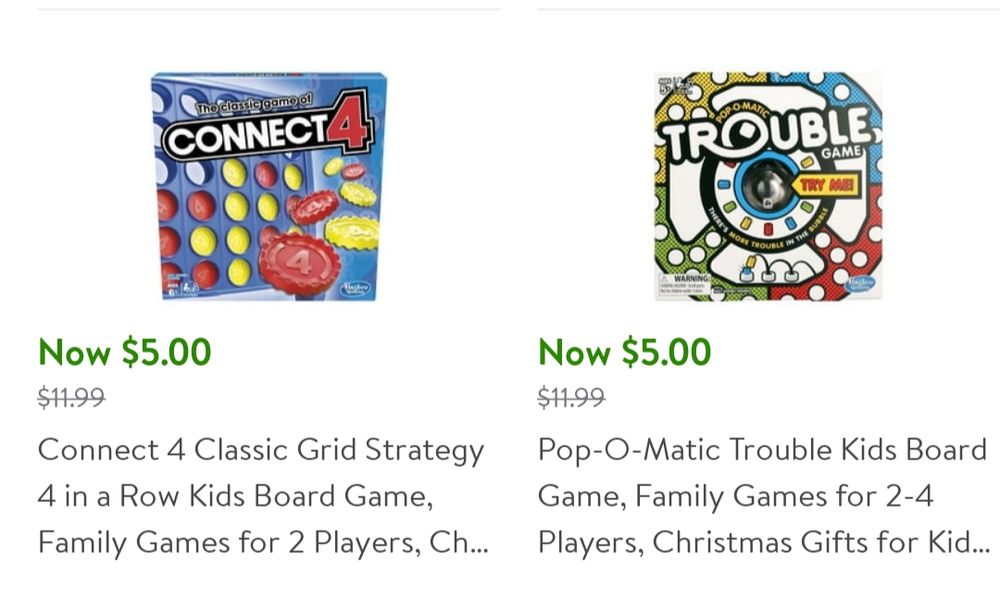This screenshot has width=1000, height=590.
Task: Open the Connect 4 Classic Grid Strategy title
Action: [263, 496]
